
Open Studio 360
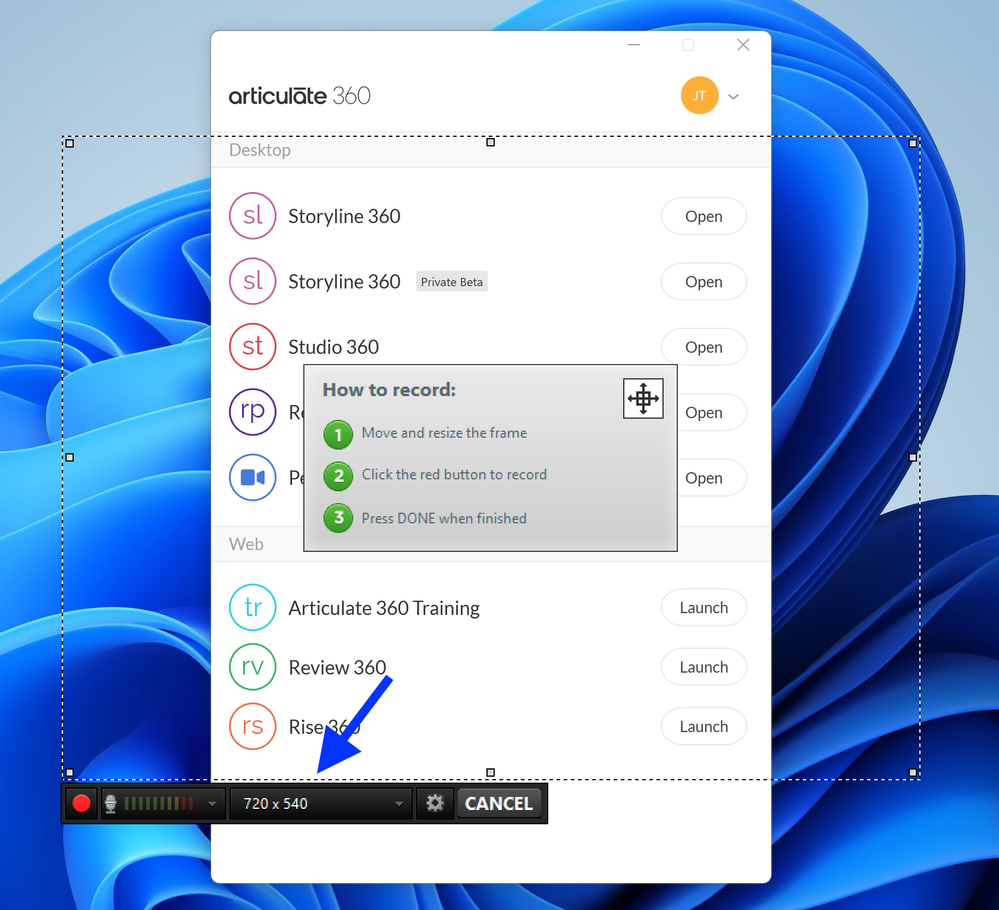703,347
